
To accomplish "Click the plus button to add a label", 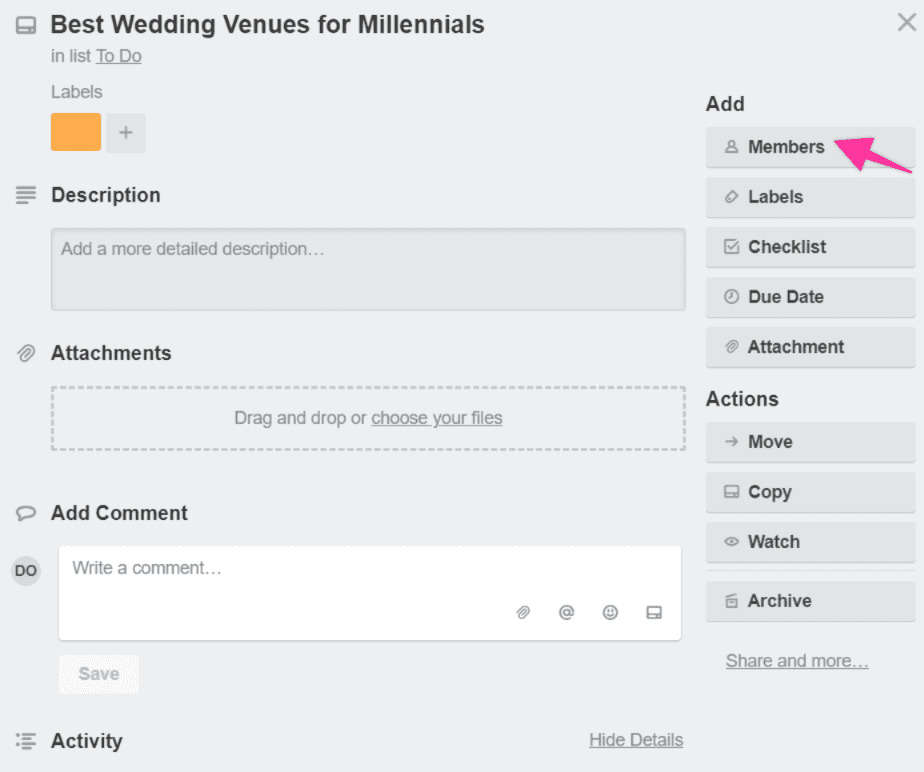I will (126, 133).
